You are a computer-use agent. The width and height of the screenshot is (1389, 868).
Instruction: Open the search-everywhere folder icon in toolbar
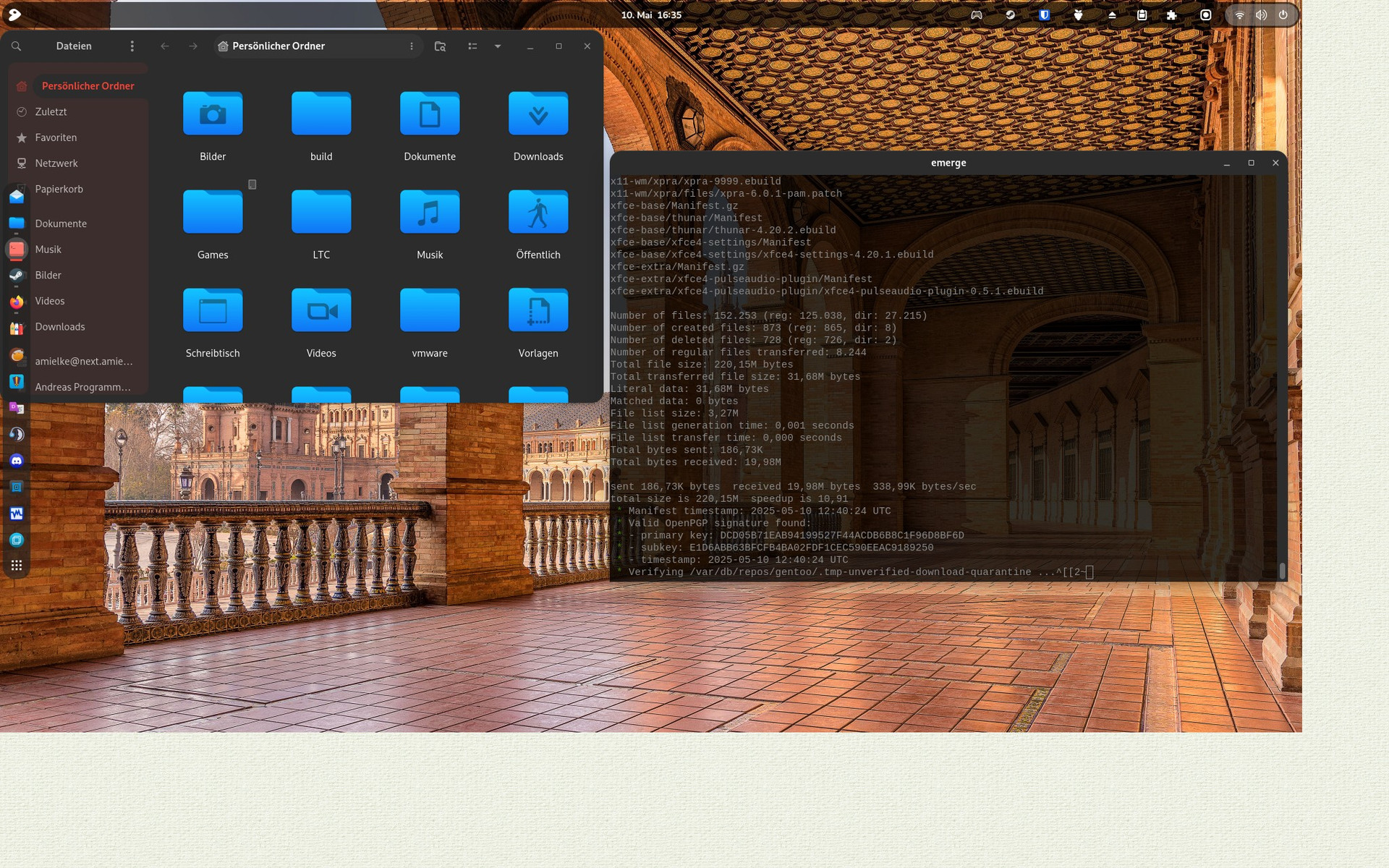[440, 46]
